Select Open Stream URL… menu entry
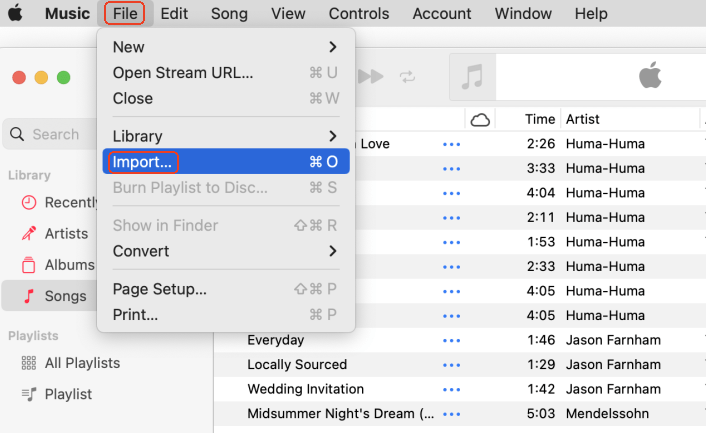 (x=182, y=73)
